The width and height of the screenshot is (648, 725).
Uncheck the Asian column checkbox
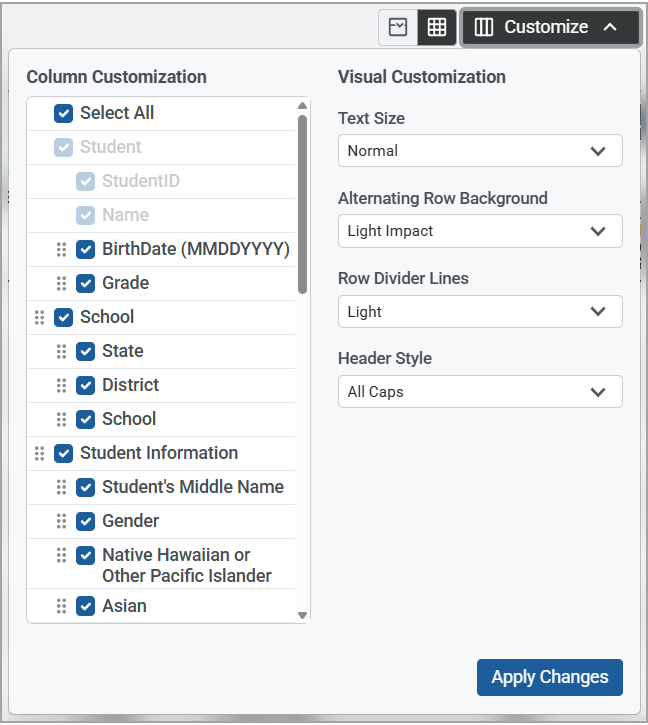[x=86, y=606]
